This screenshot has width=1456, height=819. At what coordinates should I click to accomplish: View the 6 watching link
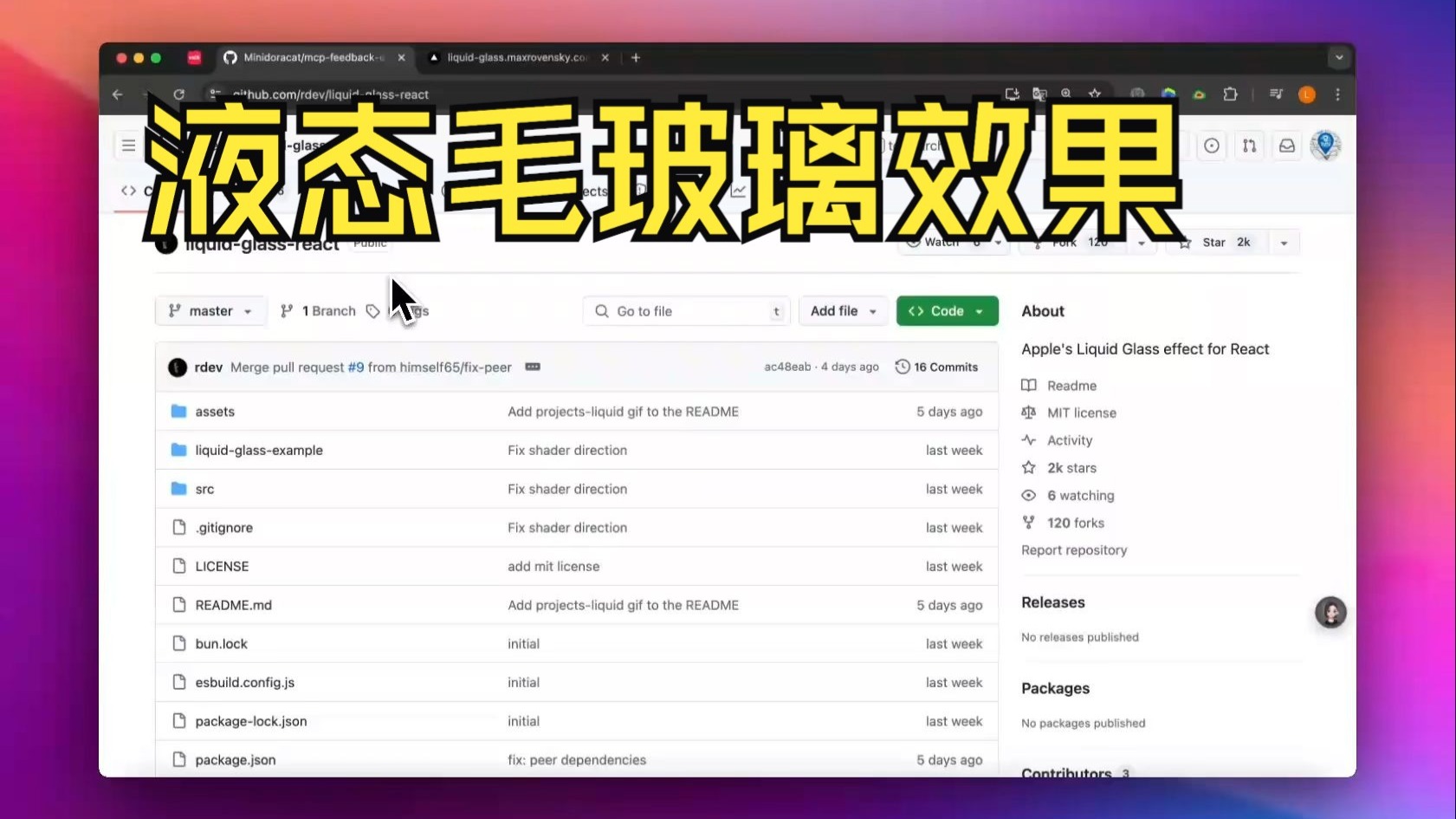[x=1081, y=496]
